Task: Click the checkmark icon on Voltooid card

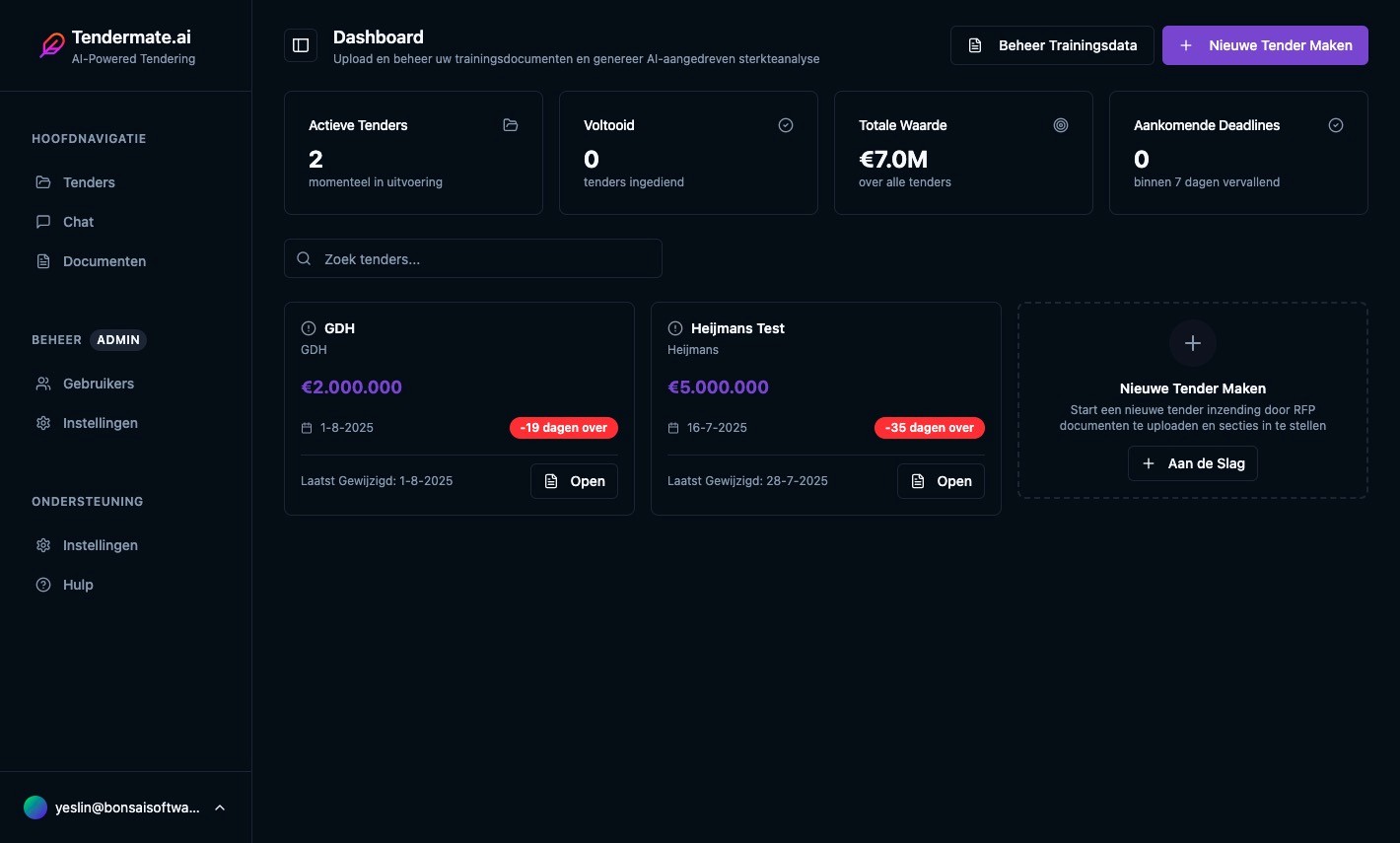Action: click(x=786, y=125)
